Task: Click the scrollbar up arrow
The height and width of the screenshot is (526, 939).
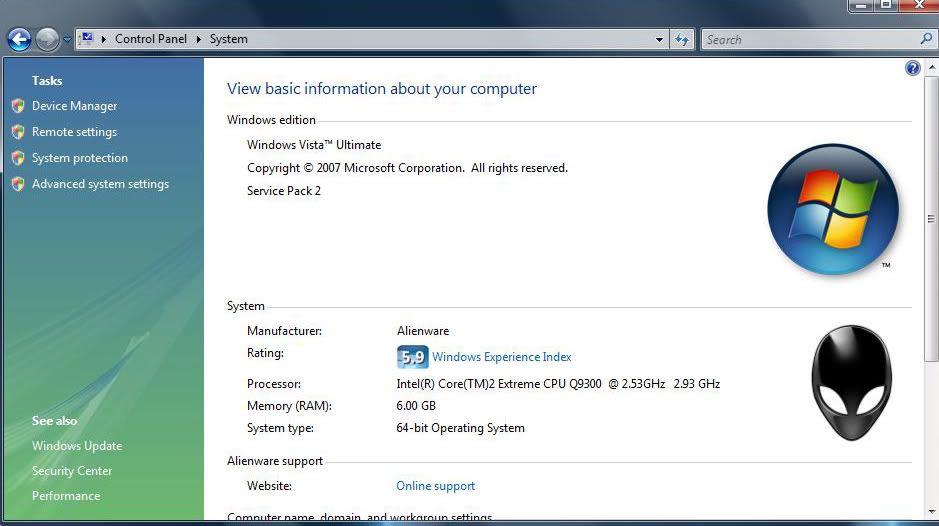Action: (x=931, y=68)
